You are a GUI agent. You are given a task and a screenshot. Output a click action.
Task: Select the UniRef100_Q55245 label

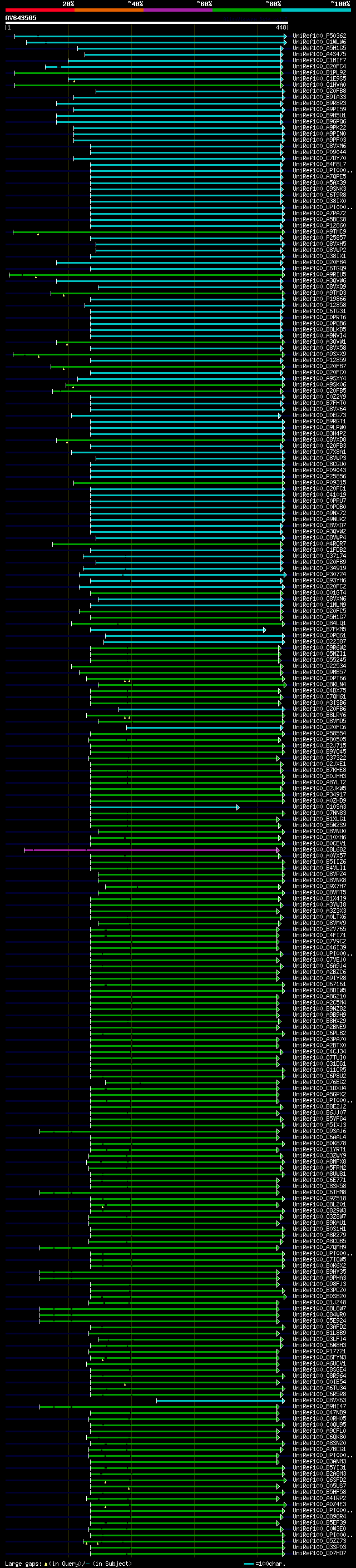click(x=319, y=660)
